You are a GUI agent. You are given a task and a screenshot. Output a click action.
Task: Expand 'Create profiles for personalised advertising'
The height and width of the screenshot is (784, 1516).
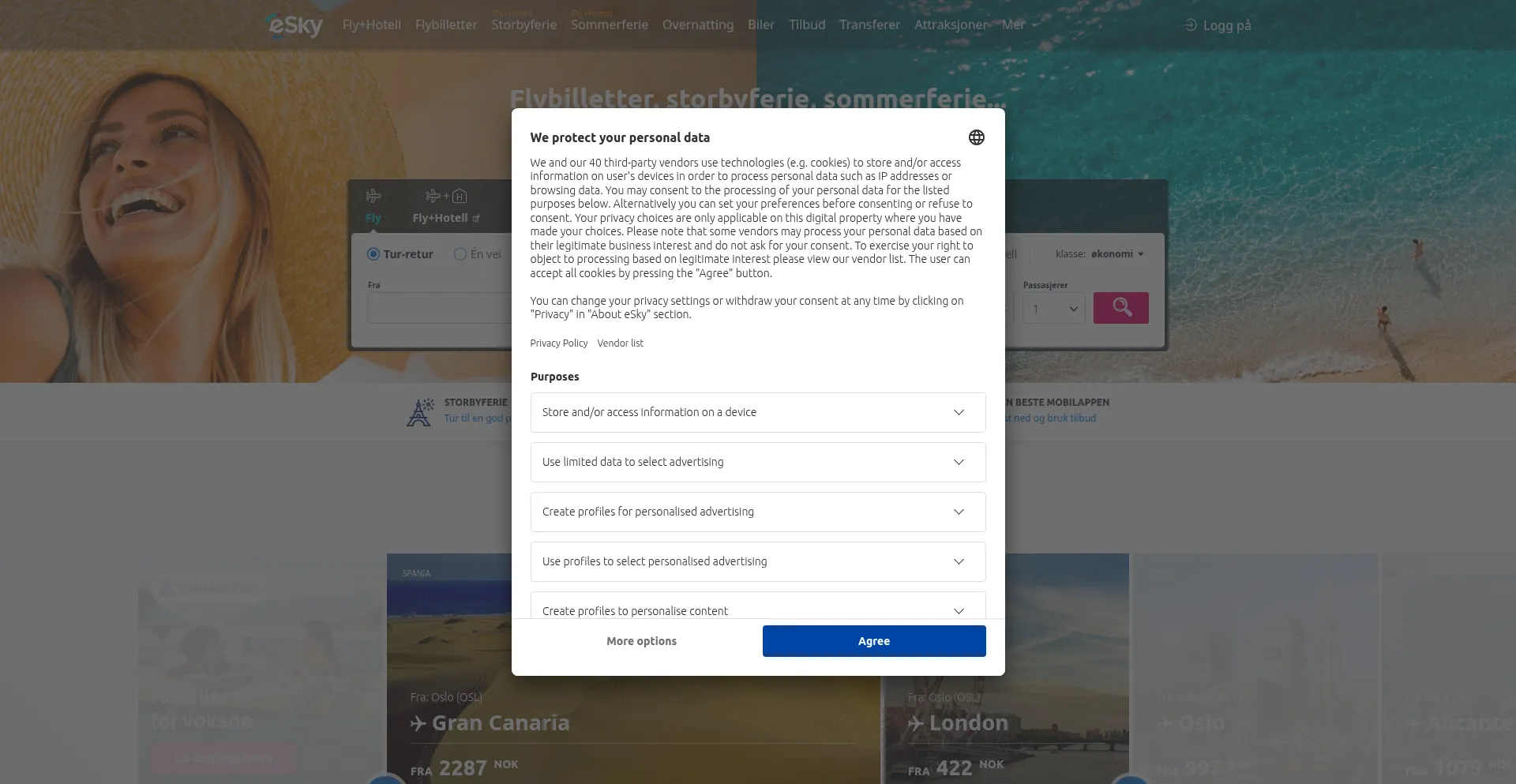(x=959, y=512)
